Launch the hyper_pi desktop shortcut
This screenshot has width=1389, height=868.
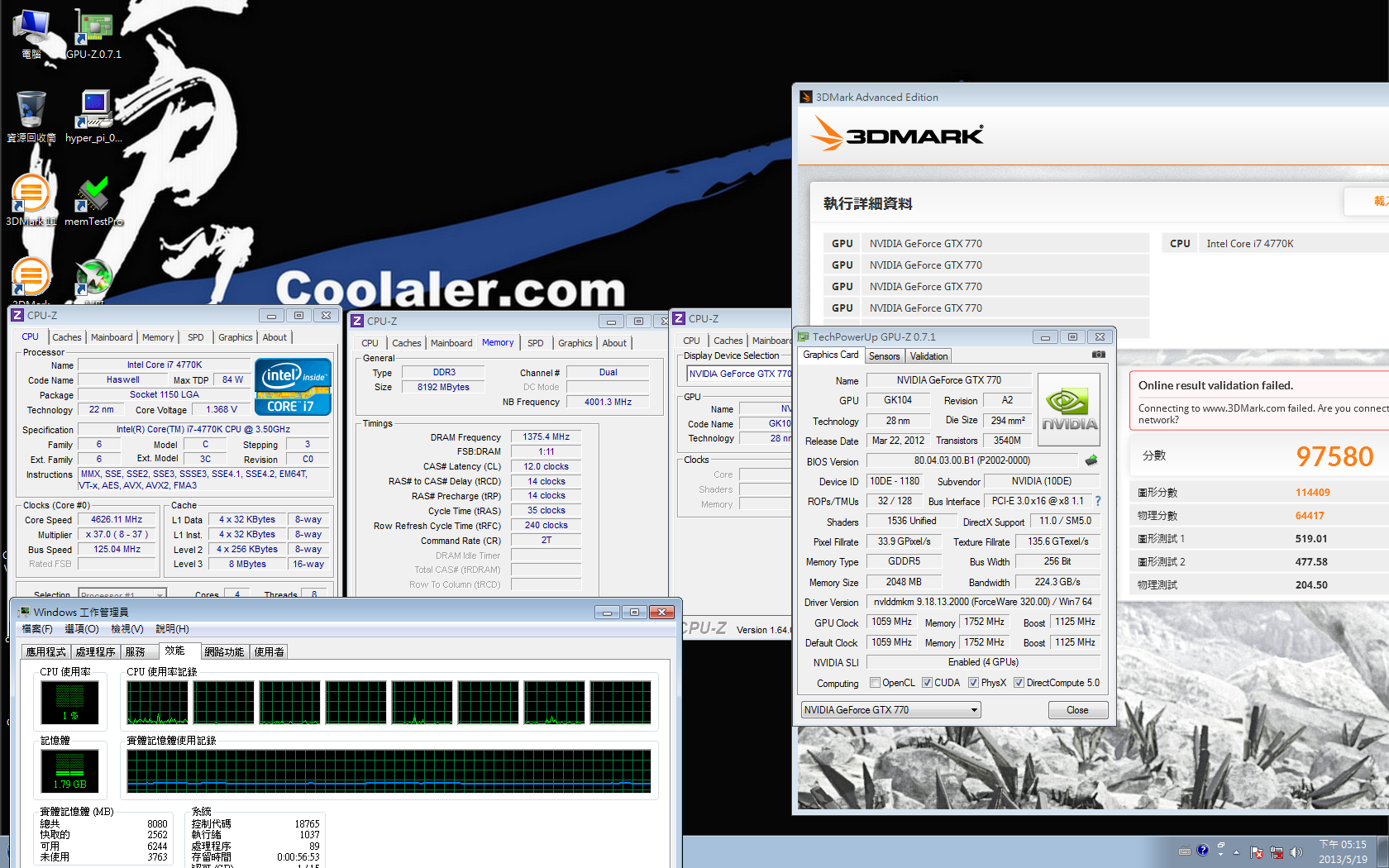pos(93,117)
